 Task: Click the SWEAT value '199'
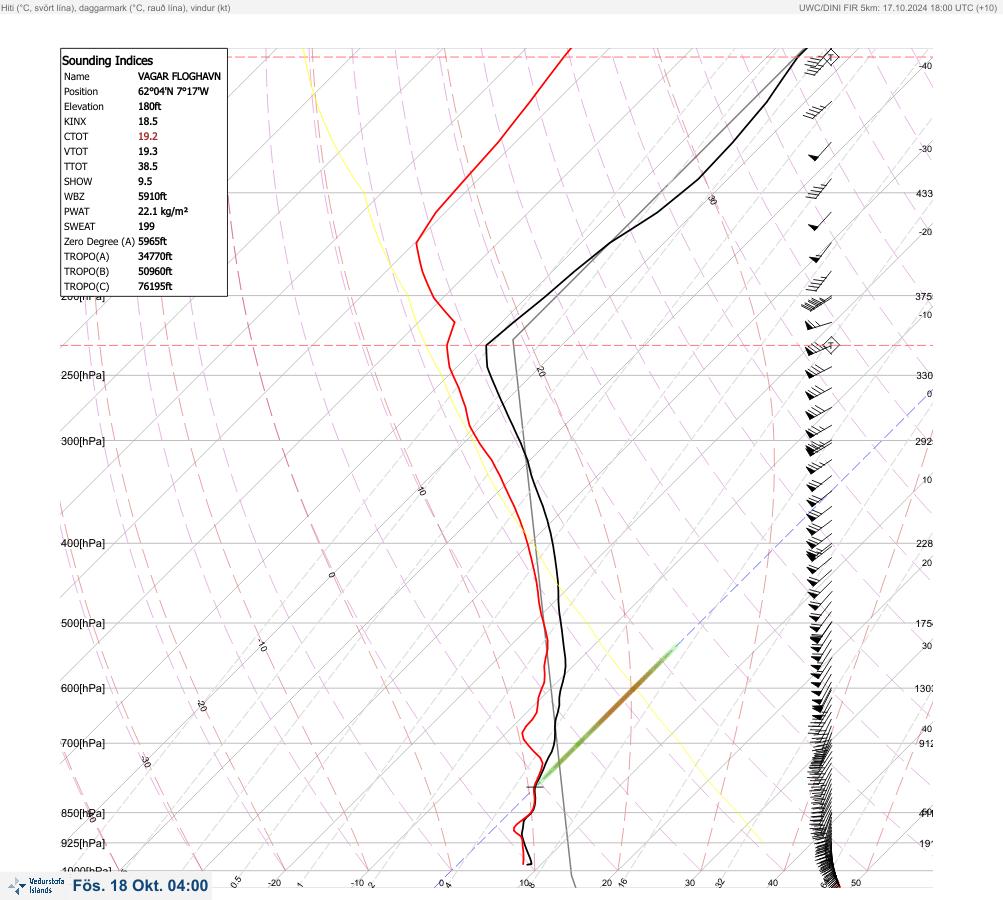[x=146, y=226]
